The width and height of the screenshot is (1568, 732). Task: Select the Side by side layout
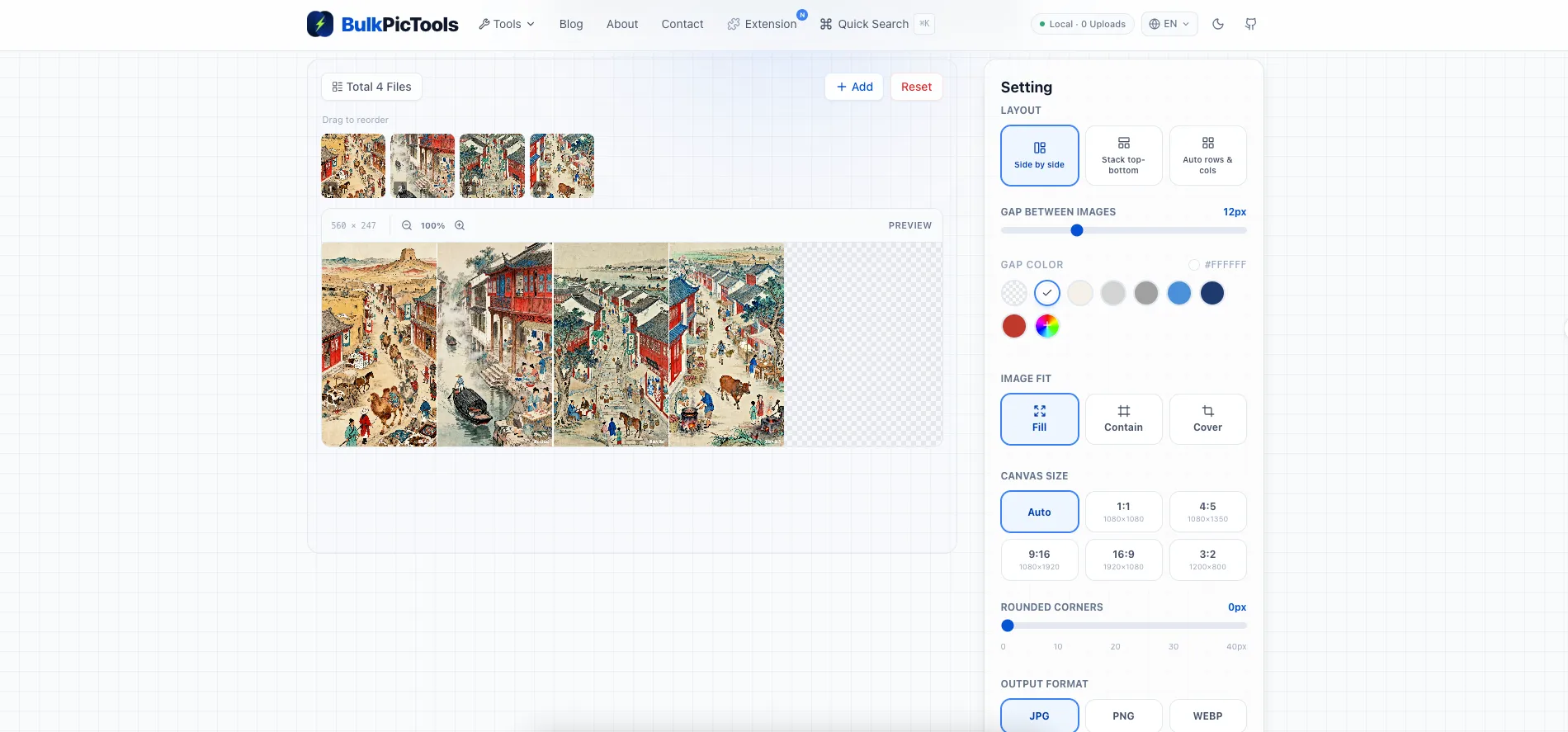tap(1040, 155)
